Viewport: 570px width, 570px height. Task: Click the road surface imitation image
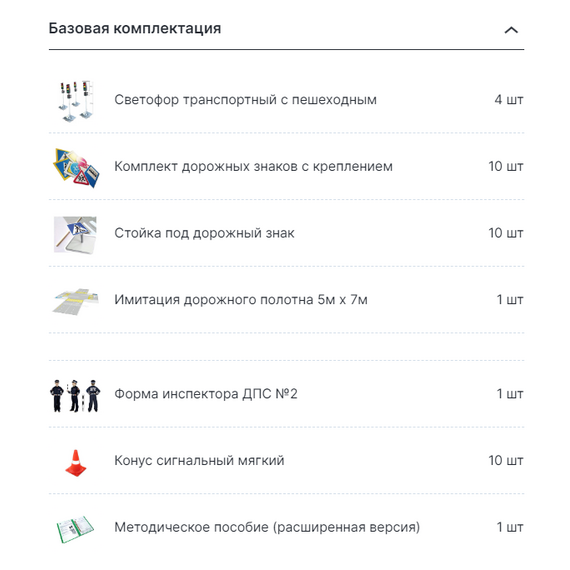pyautogui.click(x=76, y=301)
